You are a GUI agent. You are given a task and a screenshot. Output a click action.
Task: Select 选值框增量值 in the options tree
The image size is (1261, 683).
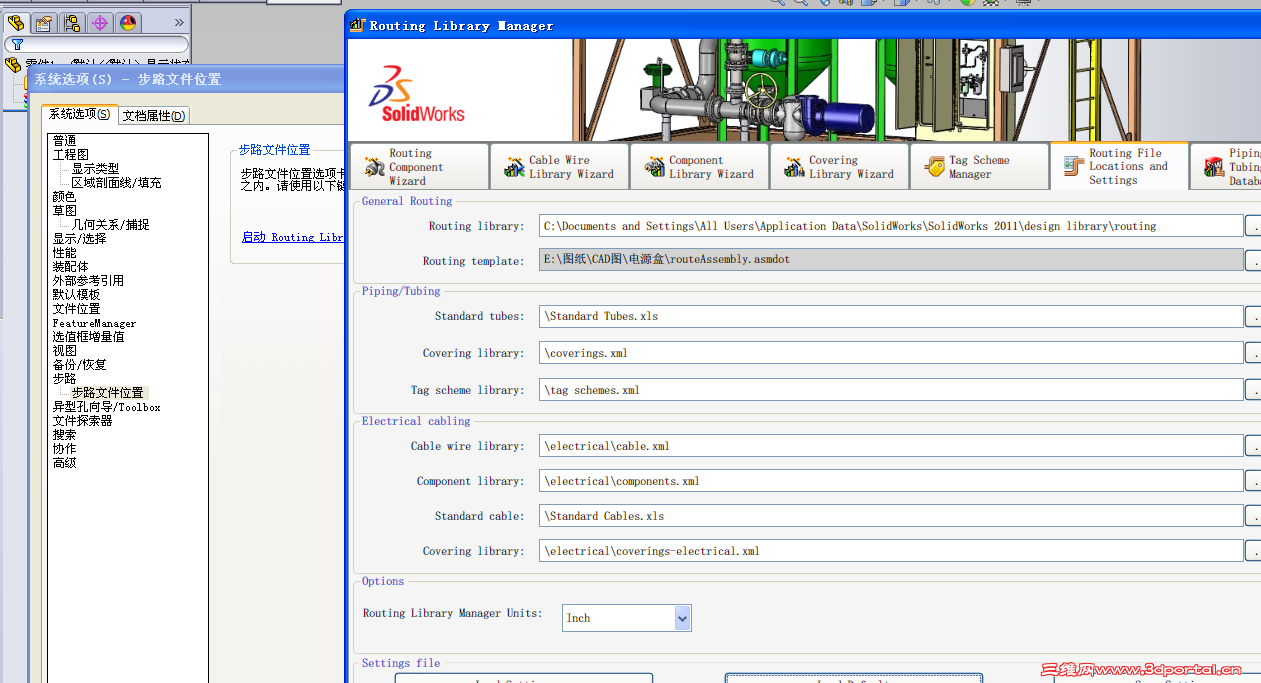coord(88,337)
